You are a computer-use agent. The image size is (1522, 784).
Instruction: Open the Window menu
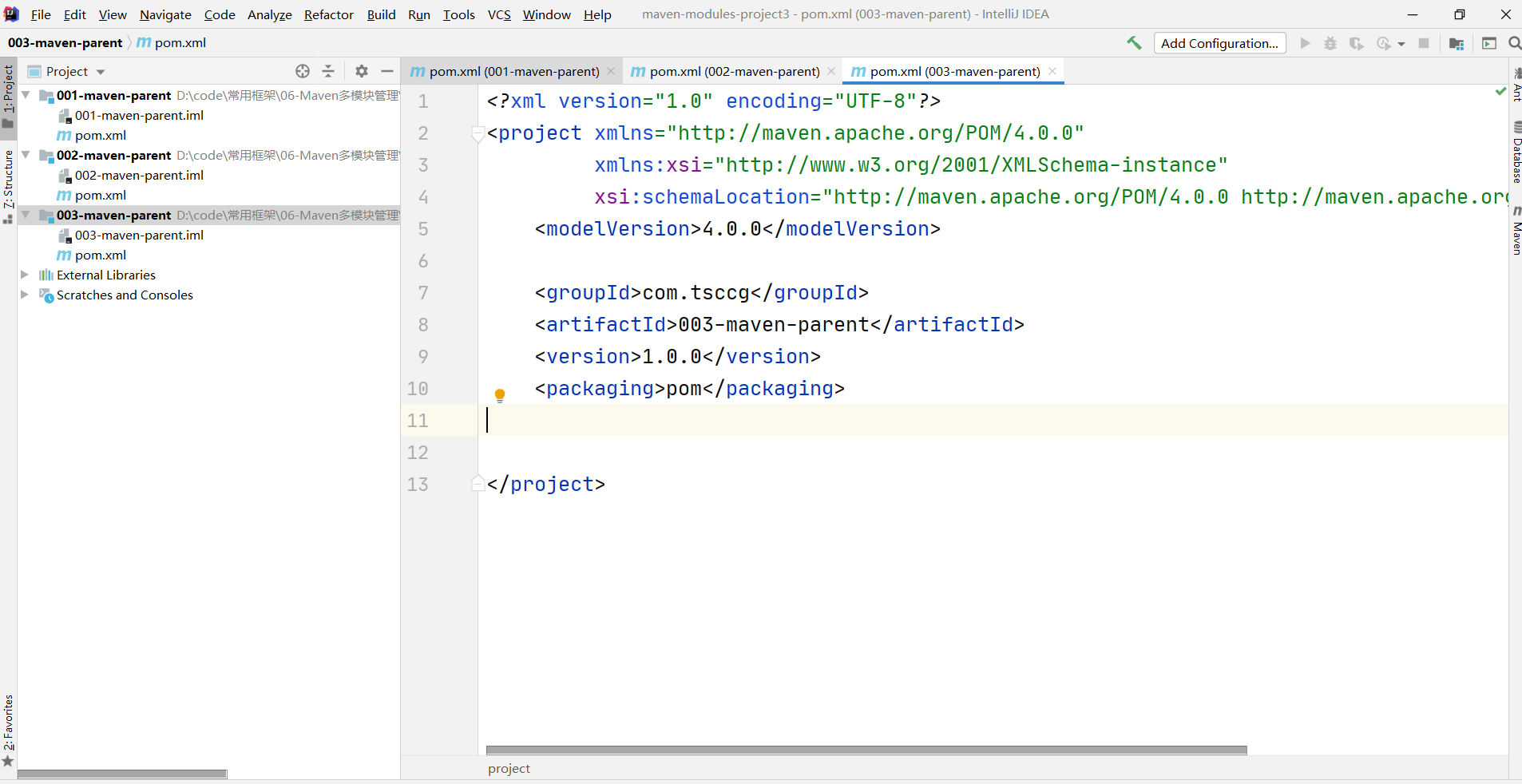[547, 14]
